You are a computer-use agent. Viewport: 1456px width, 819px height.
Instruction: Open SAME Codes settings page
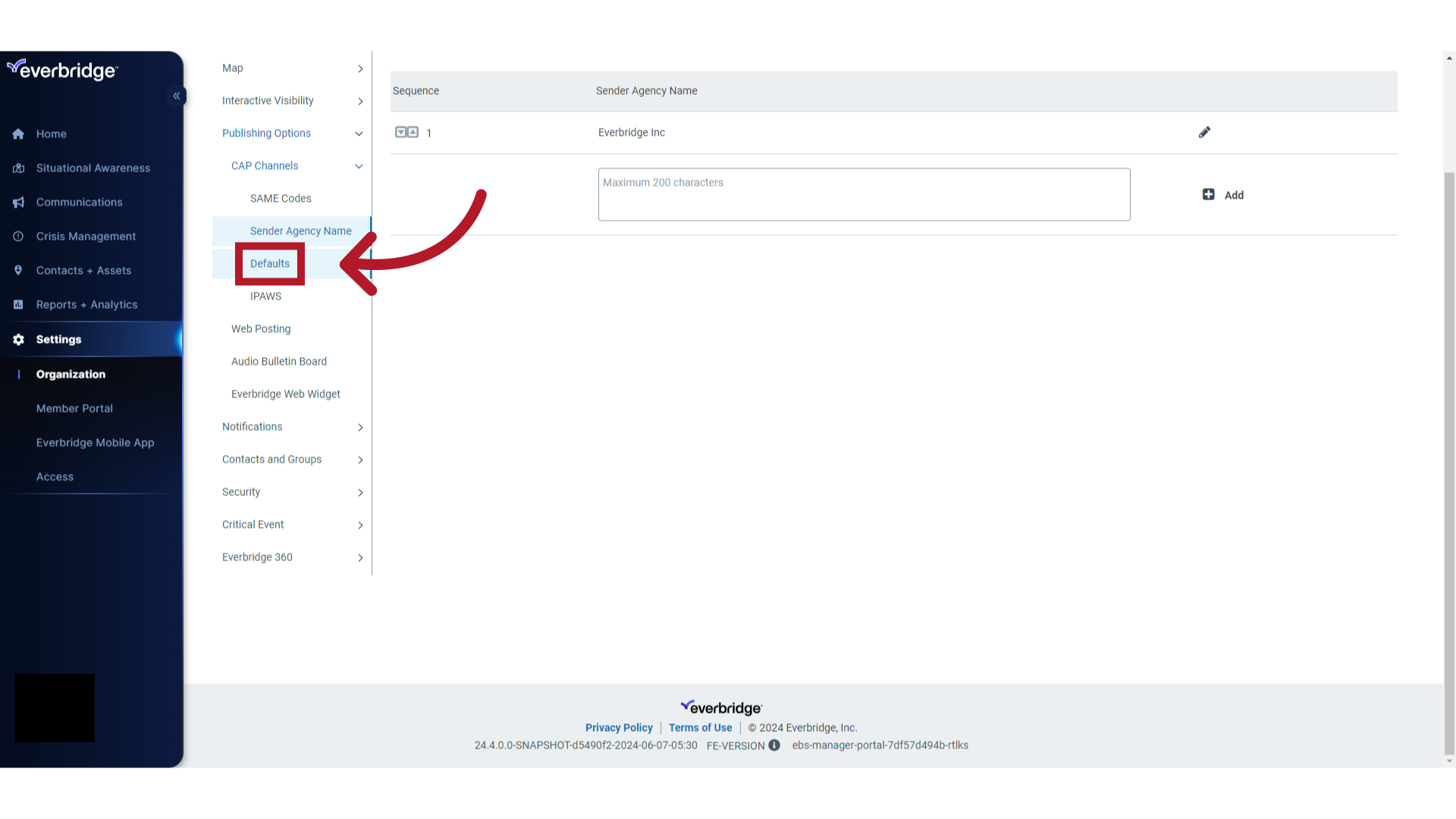(281, 199)
